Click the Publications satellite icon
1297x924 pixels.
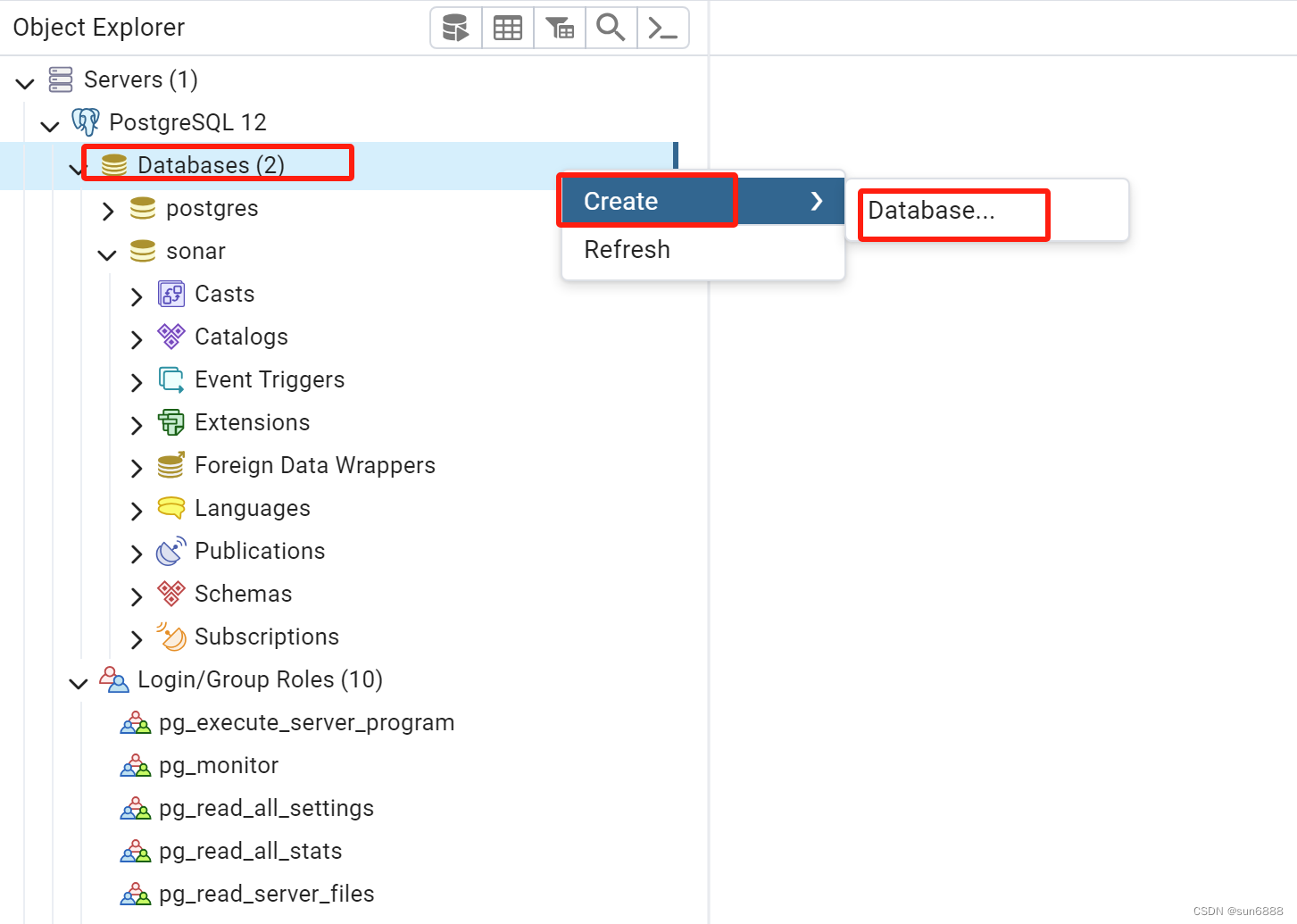171,551
